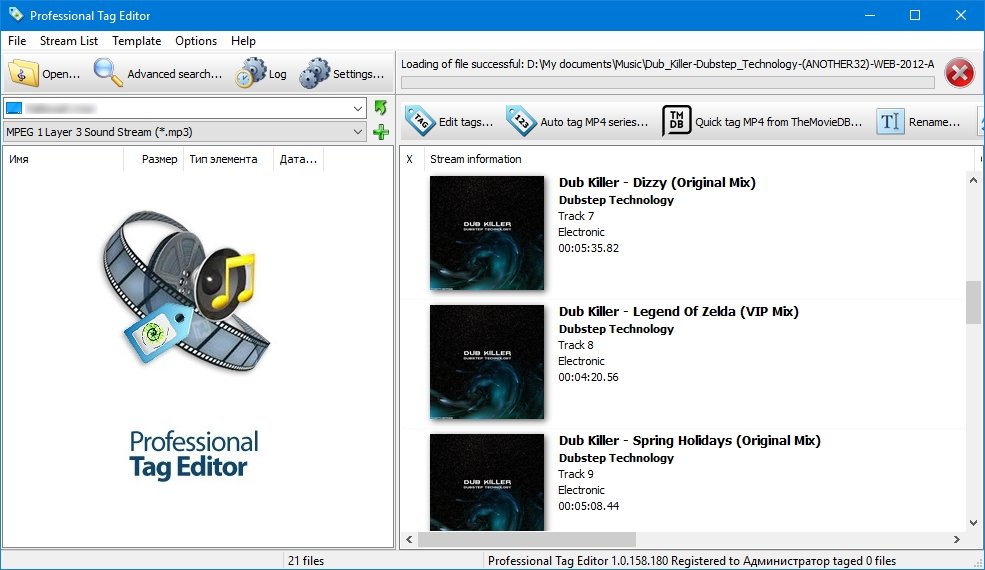
Task: Click the Track 8 text
Action: [x=576, y=345]
